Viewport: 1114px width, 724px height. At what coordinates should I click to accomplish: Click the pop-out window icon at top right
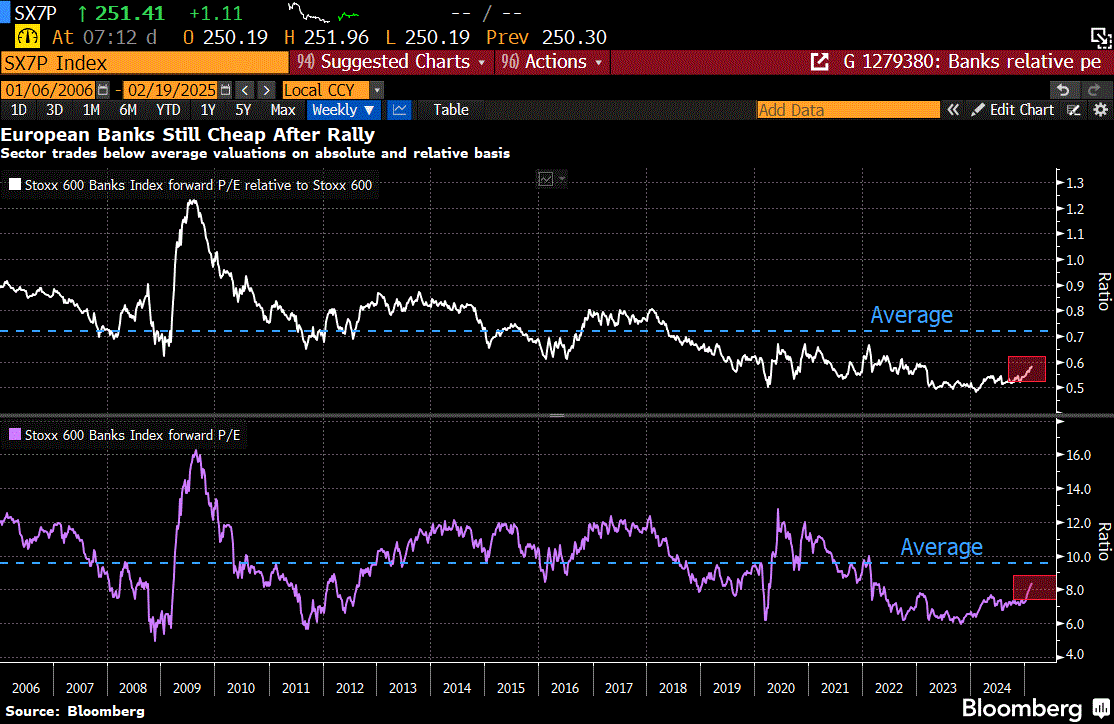point(1100,37)
